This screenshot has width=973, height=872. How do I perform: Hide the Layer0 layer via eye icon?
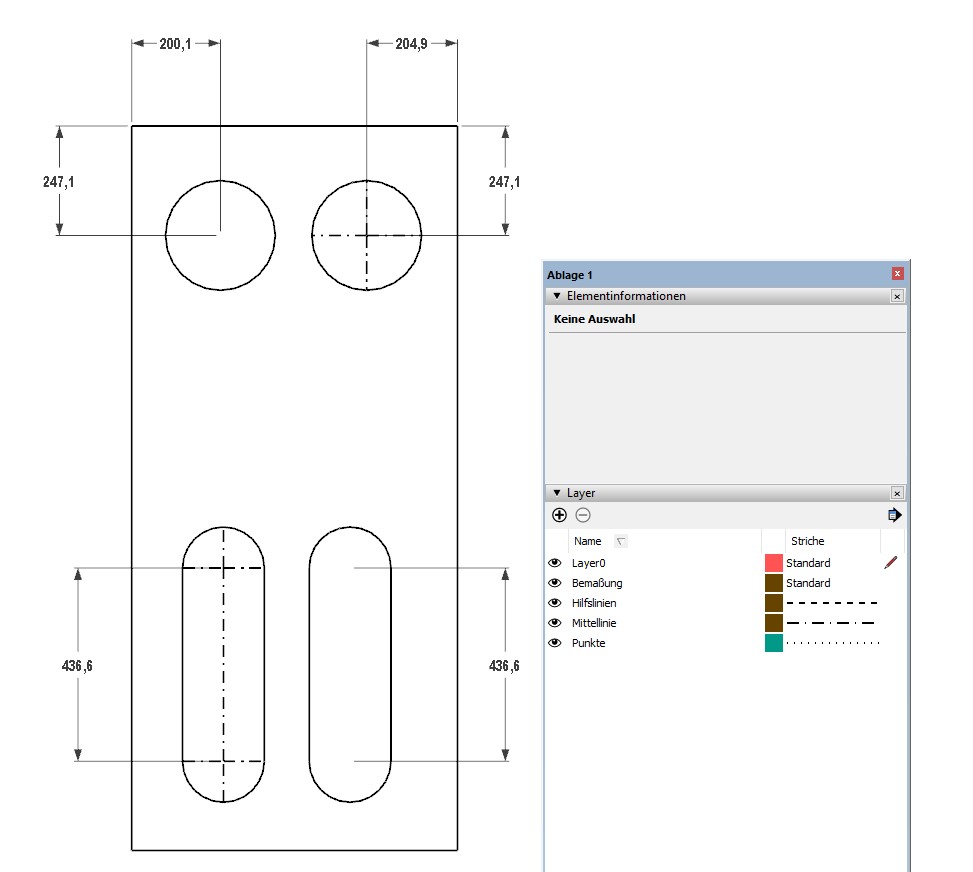coord(555,563)
